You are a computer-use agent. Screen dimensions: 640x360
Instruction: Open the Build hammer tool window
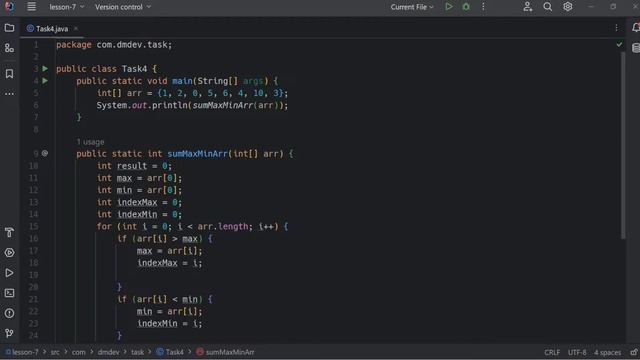[x=9, y=232]
